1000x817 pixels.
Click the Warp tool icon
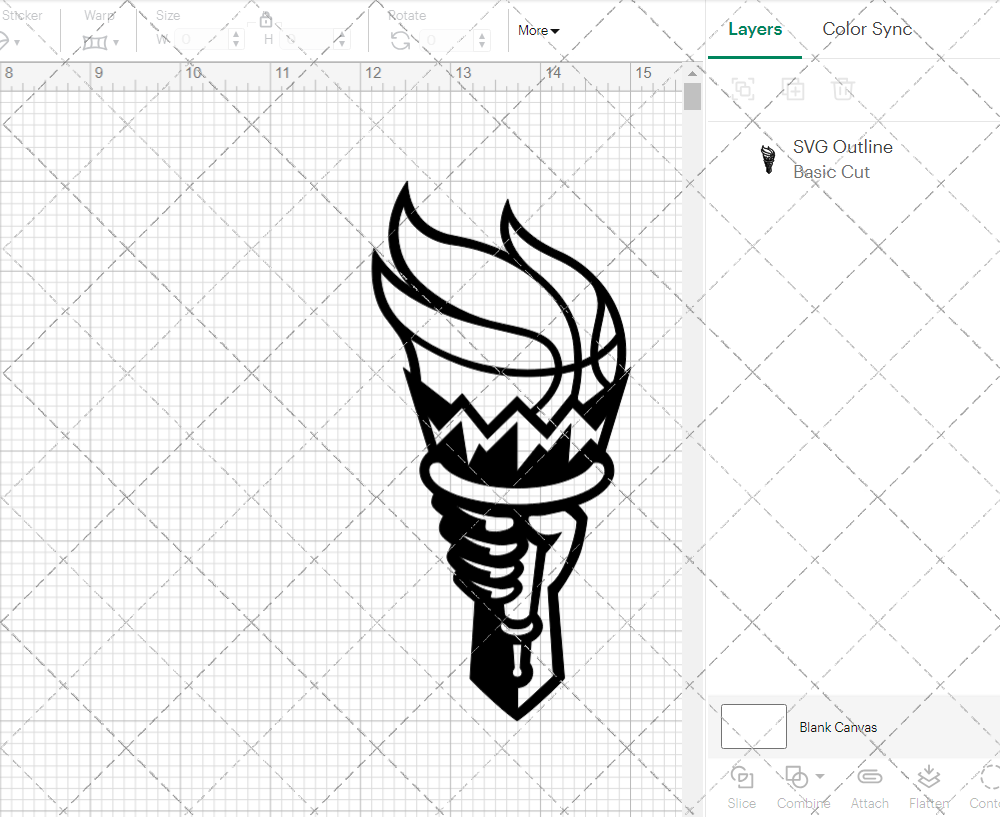(x=96, y=40)
